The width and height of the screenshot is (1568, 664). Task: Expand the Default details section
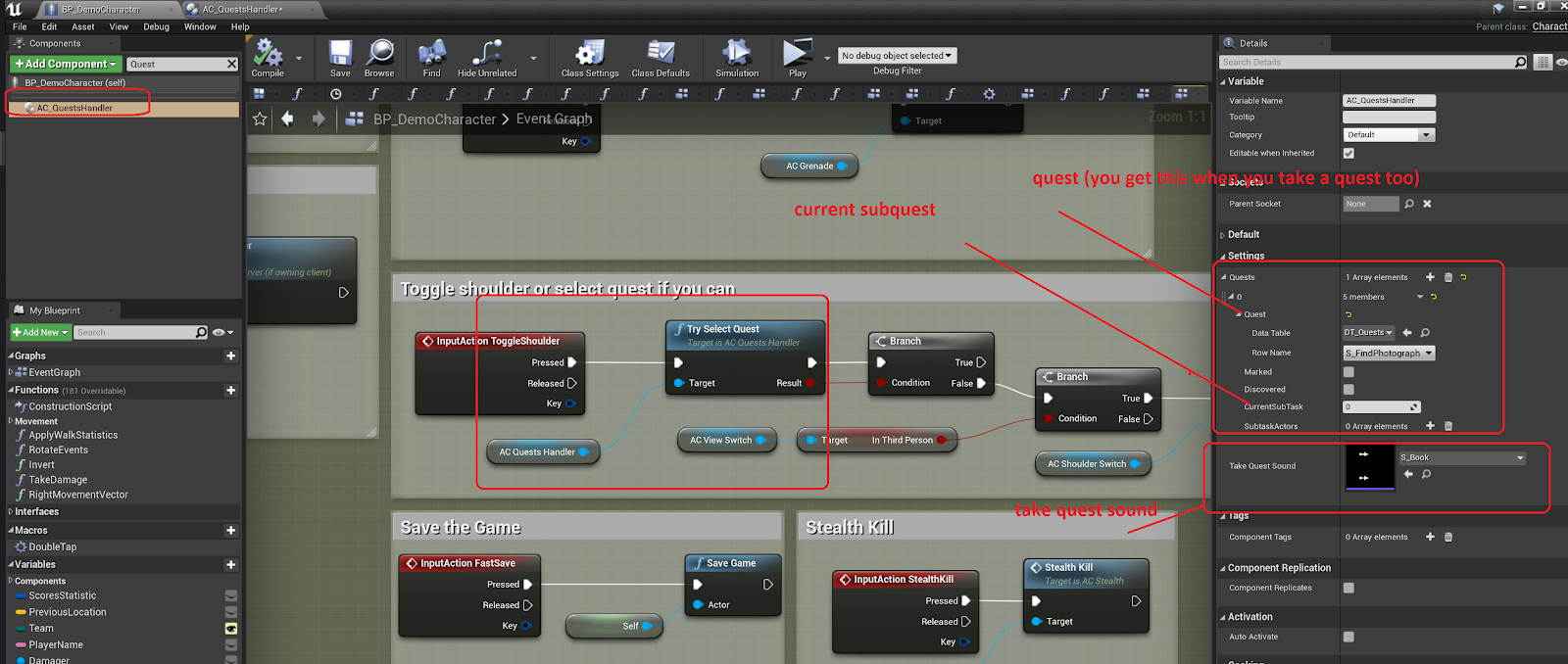1223,235
